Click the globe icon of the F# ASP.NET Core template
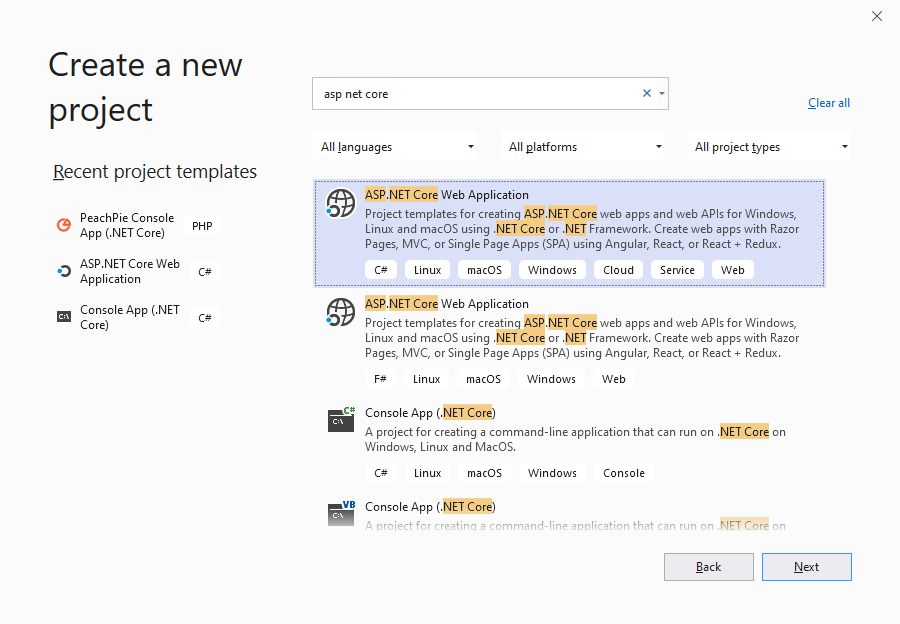This screenshot has height=624, width=900. [x=340, y=312]
